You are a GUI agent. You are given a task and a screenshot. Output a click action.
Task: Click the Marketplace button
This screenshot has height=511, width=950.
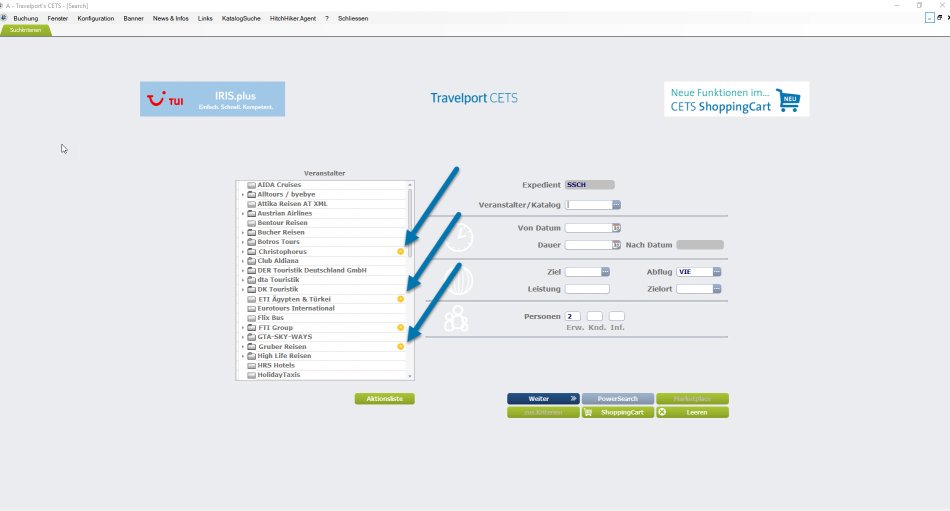(692, 399)
